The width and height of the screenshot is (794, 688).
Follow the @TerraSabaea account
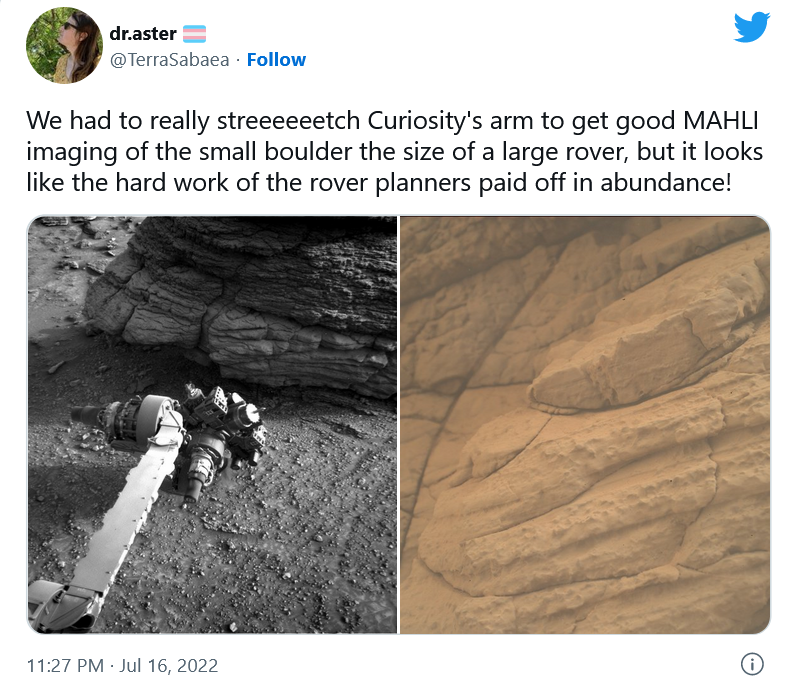276,60
